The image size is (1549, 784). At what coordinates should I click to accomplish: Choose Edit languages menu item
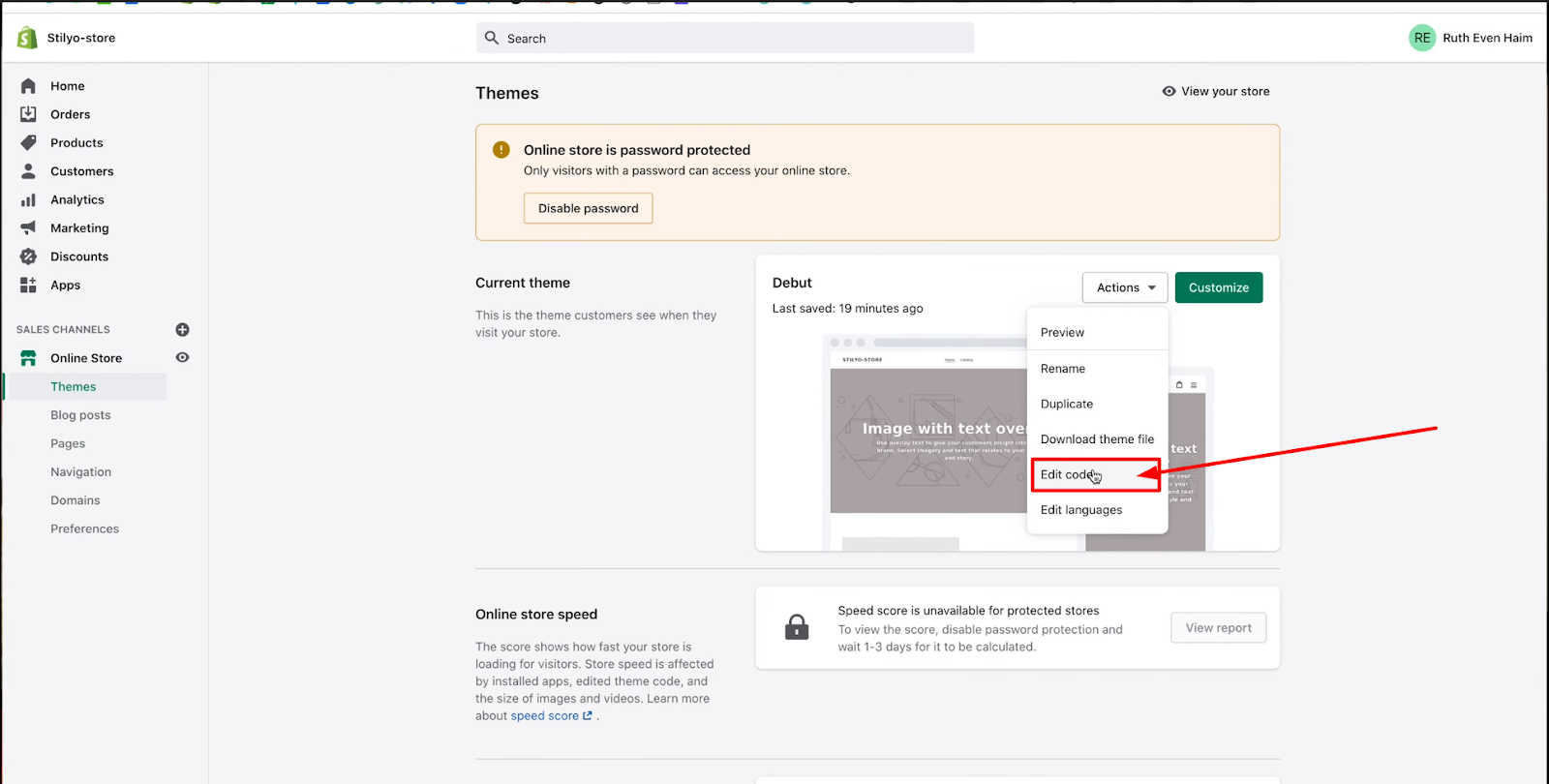1097,510
